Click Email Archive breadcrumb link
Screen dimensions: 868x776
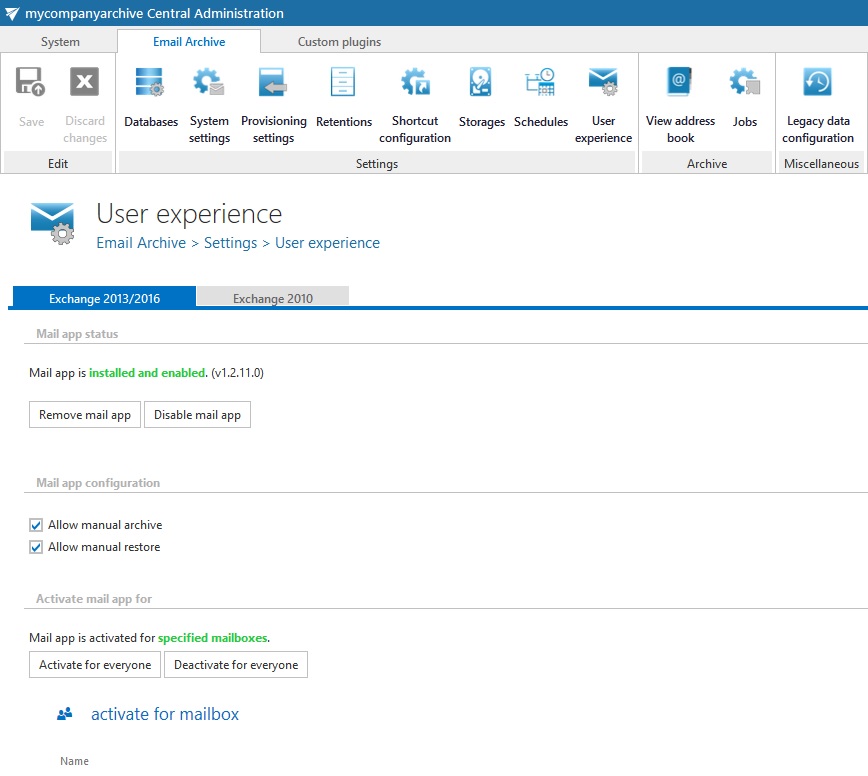pos(141,243)
